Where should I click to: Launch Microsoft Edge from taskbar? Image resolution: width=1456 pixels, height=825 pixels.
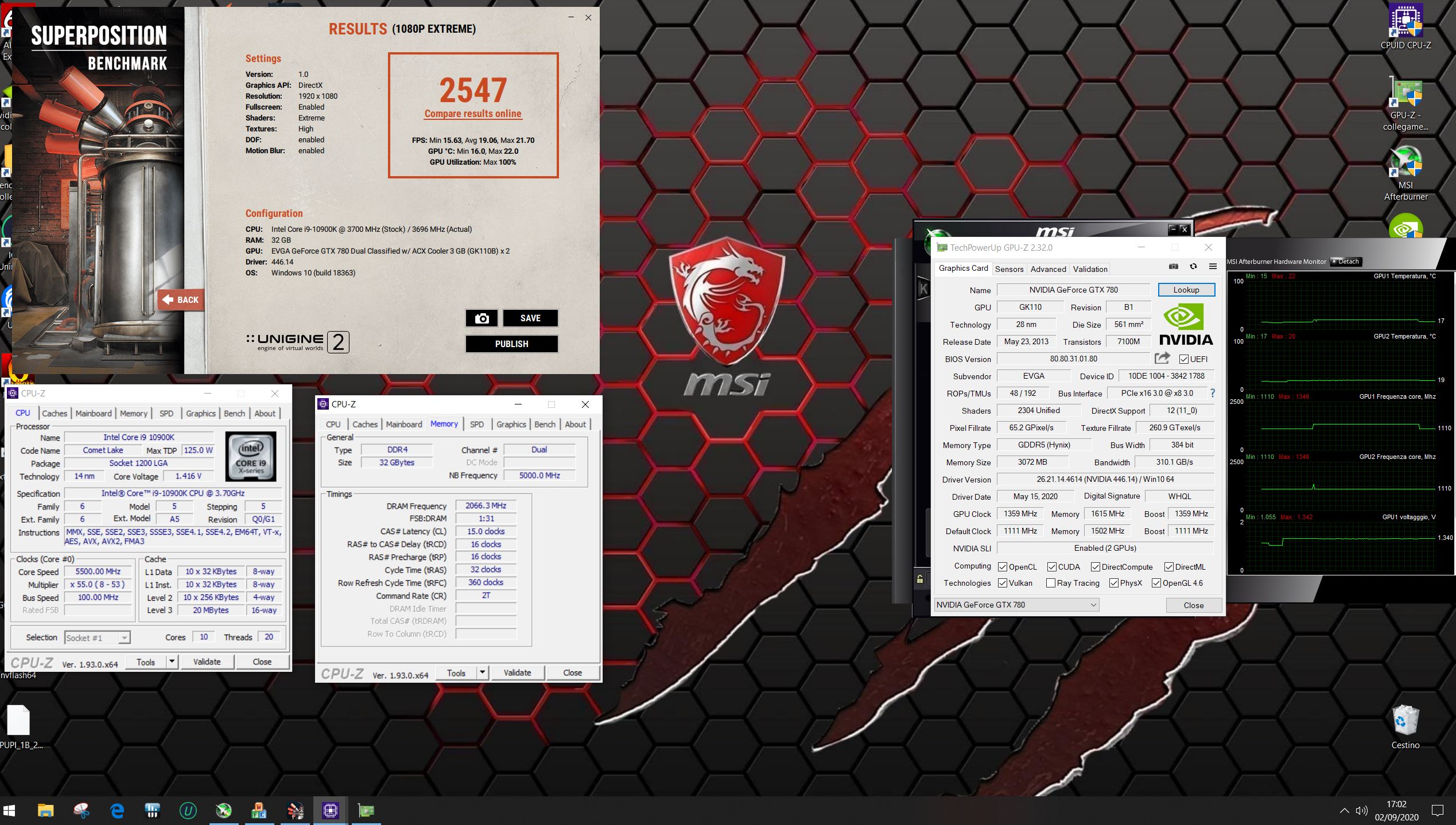117,810
